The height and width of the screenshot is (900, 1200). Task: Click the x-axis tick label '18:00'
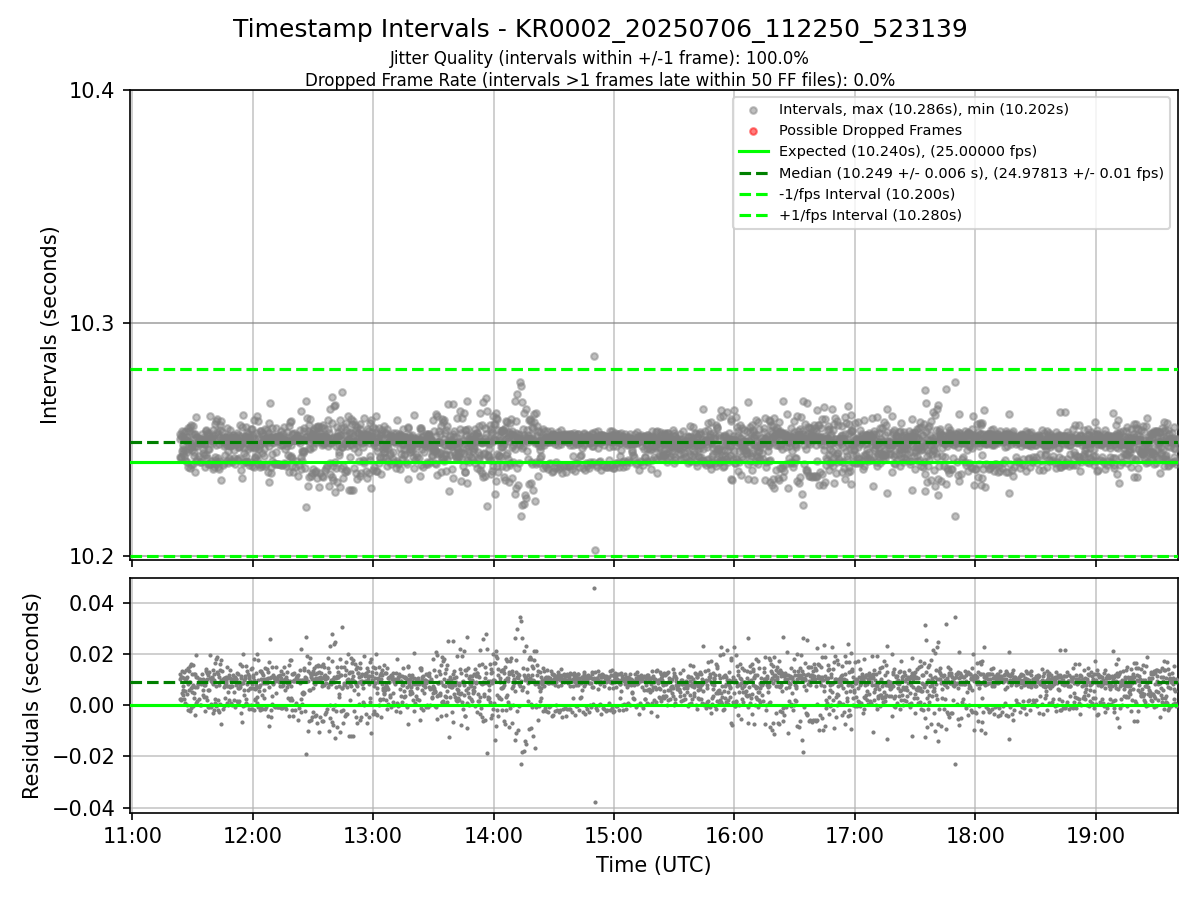coord(975,835)
